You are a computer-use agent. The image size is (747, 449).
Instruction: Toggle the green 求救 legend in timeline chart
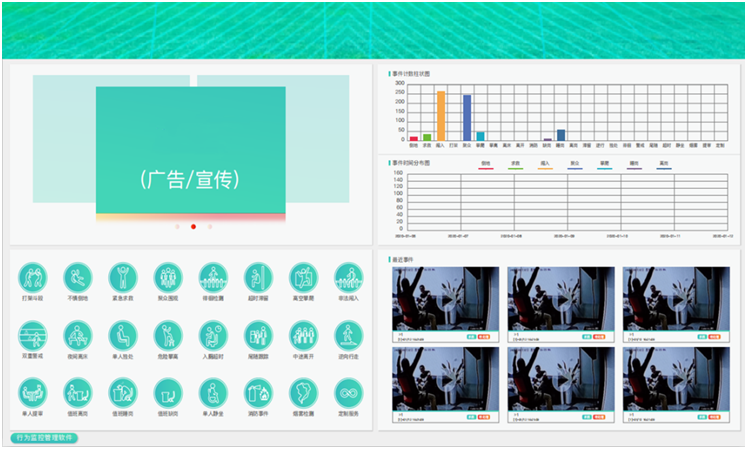(515, 165)
